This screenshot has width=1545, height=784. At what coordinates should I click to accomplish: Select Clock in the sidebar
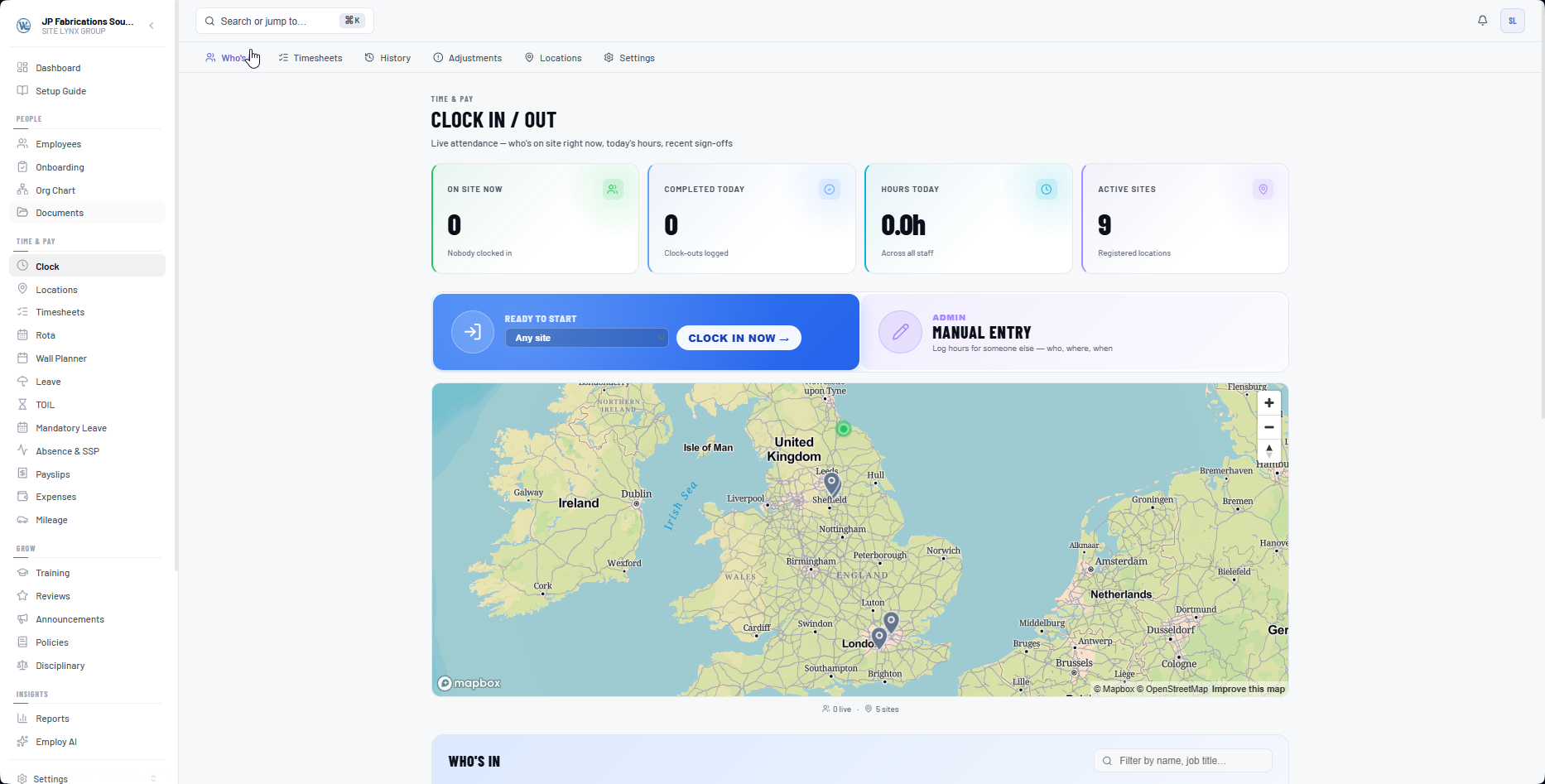pos(87,267)
